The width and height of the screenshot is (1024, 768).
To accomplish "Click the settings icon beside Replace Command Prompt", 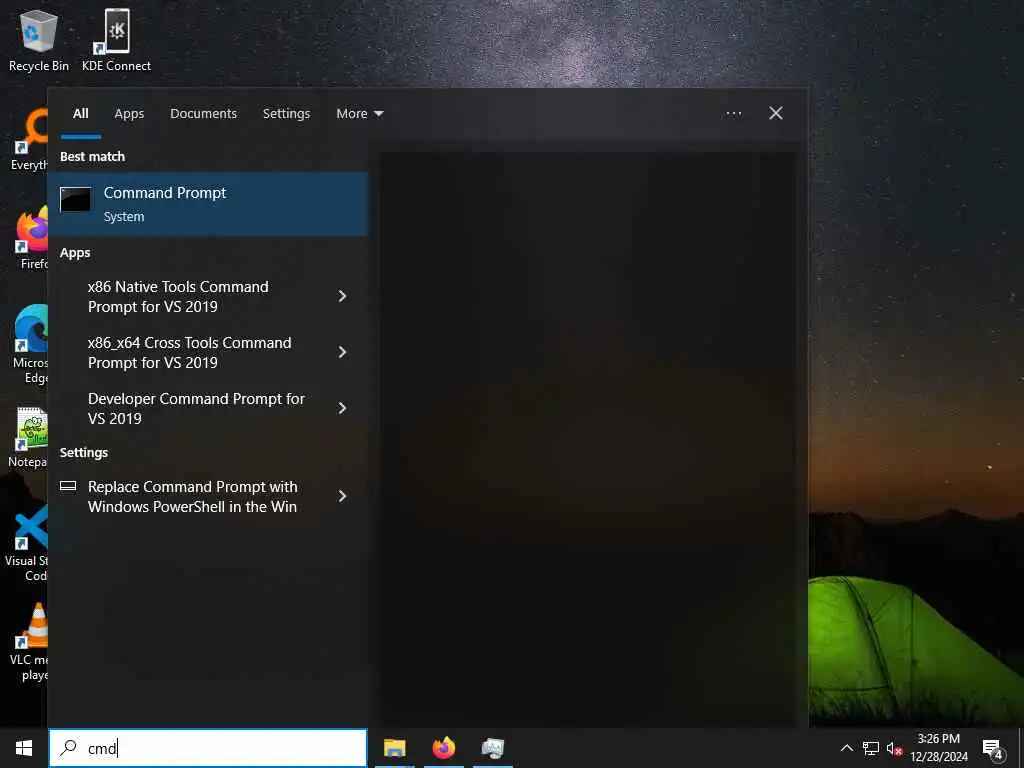I will (68, 486).
